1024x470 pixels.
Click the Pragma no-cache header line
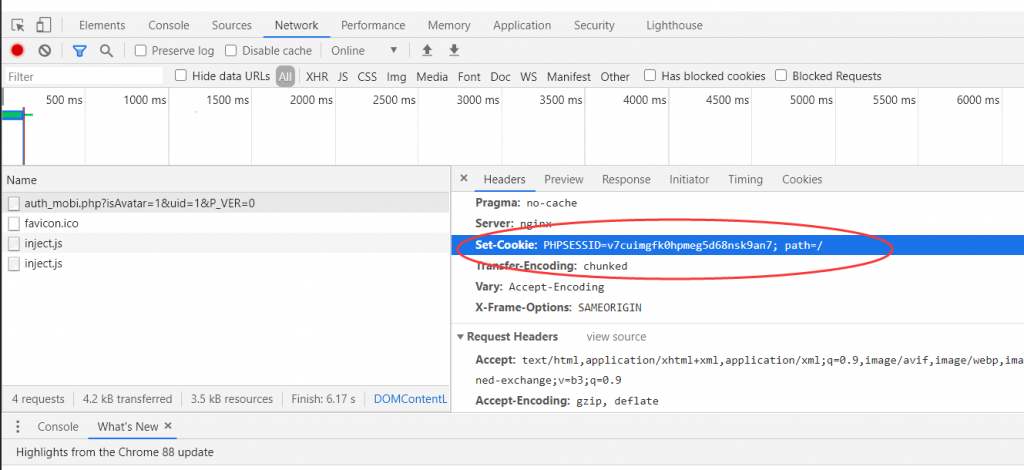tap(526, 203)
